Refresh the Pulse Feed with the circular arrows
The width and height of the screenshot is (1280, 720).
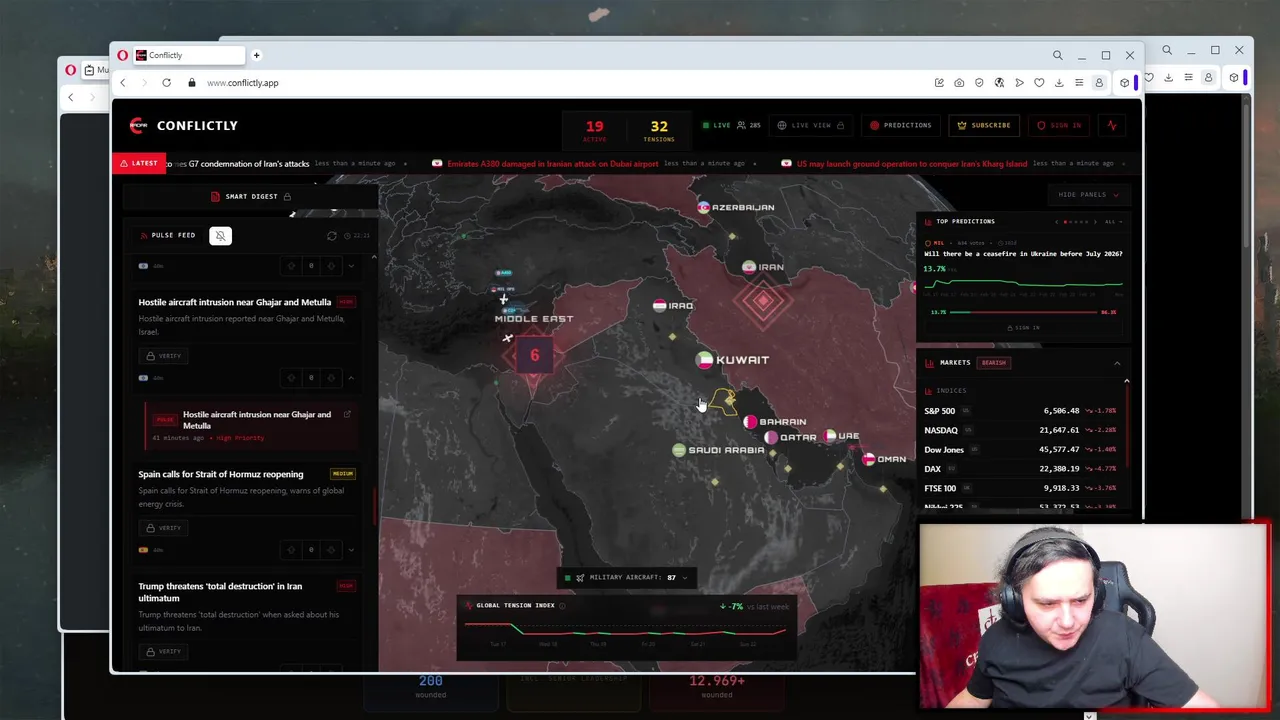(332, 236)
